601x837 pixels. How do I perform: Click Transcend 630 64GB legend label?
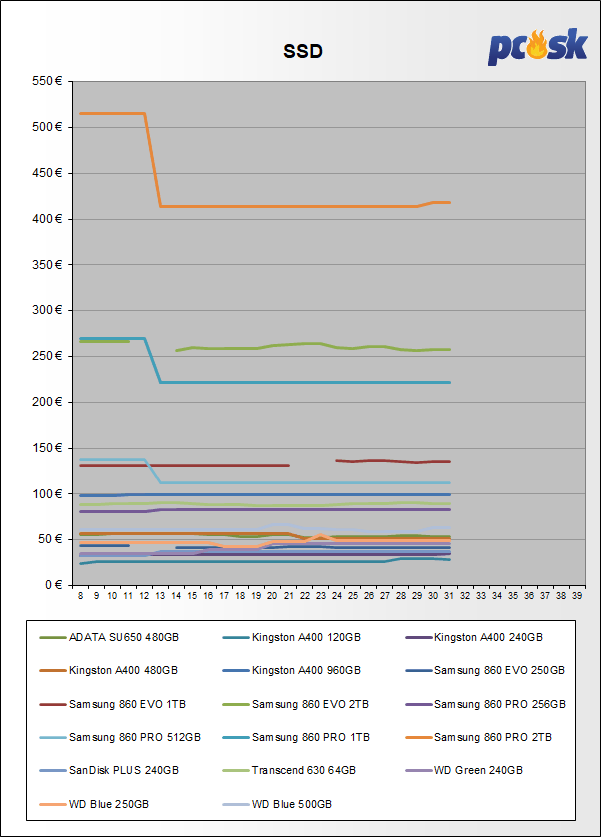pos(302,771)
